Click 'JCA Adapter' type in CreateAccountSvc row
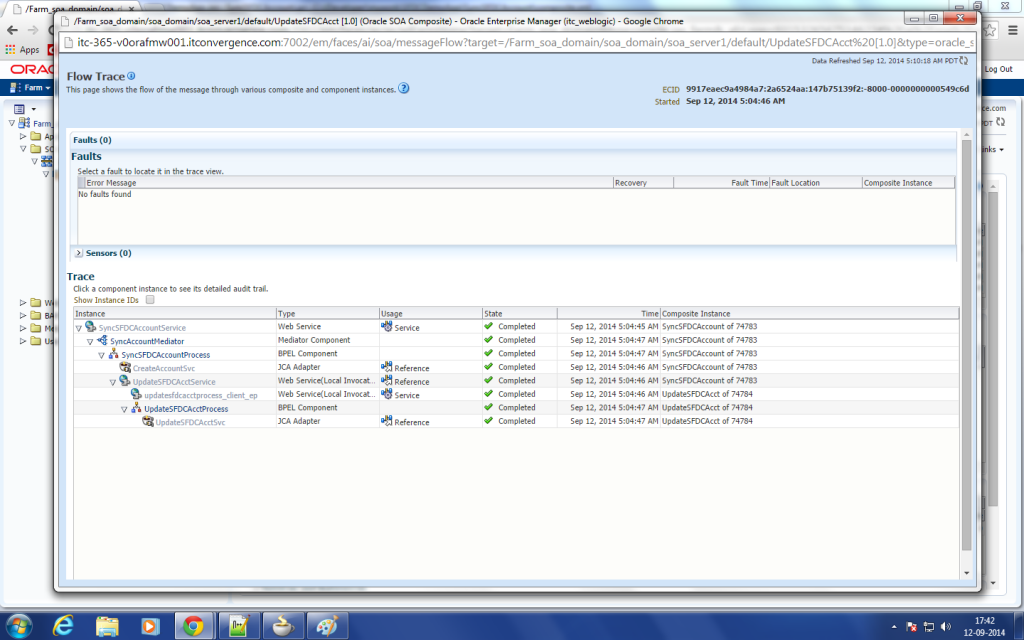 tap(299, 367)
